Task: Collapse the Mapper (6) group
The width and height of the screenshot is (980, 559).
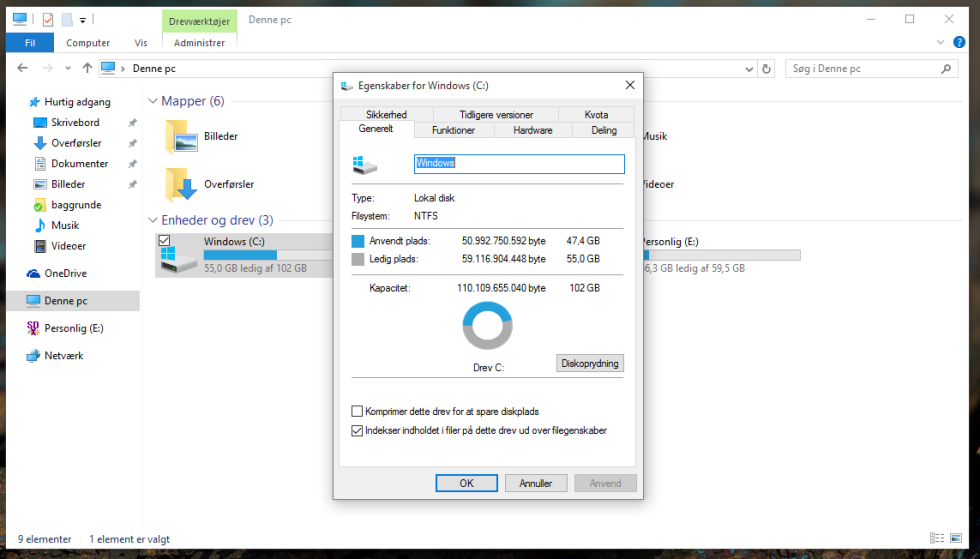Action: click(x=152, y=101)
